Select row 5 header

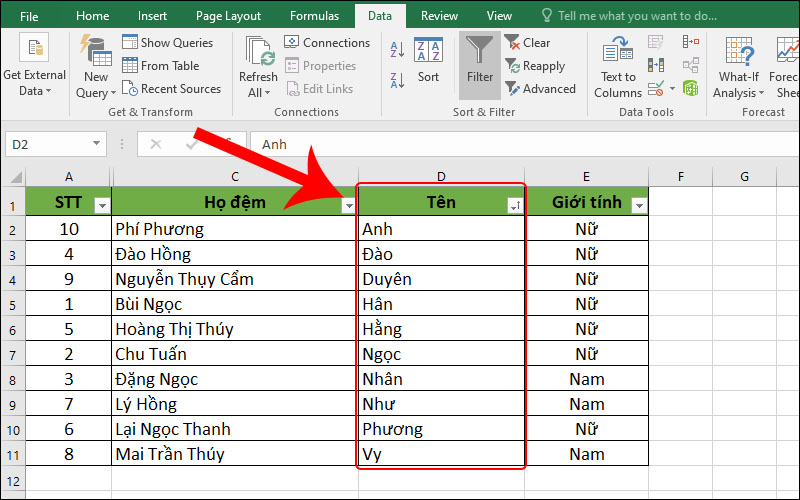click(x=13, y=305)
